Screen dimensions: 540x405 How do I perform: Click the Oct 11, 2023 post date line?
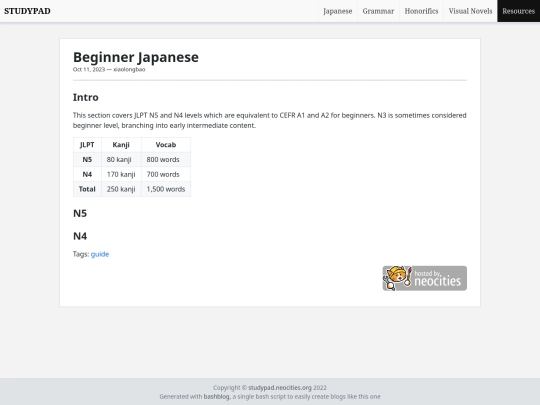109,70
